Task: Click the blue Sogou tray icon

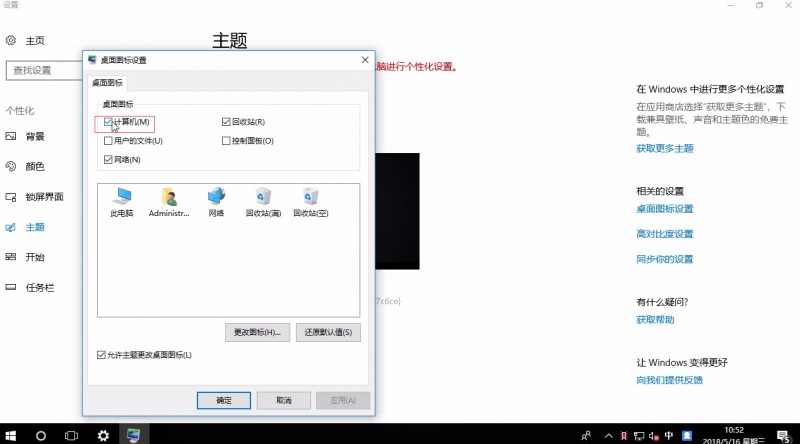Action: tap(687, 435)
